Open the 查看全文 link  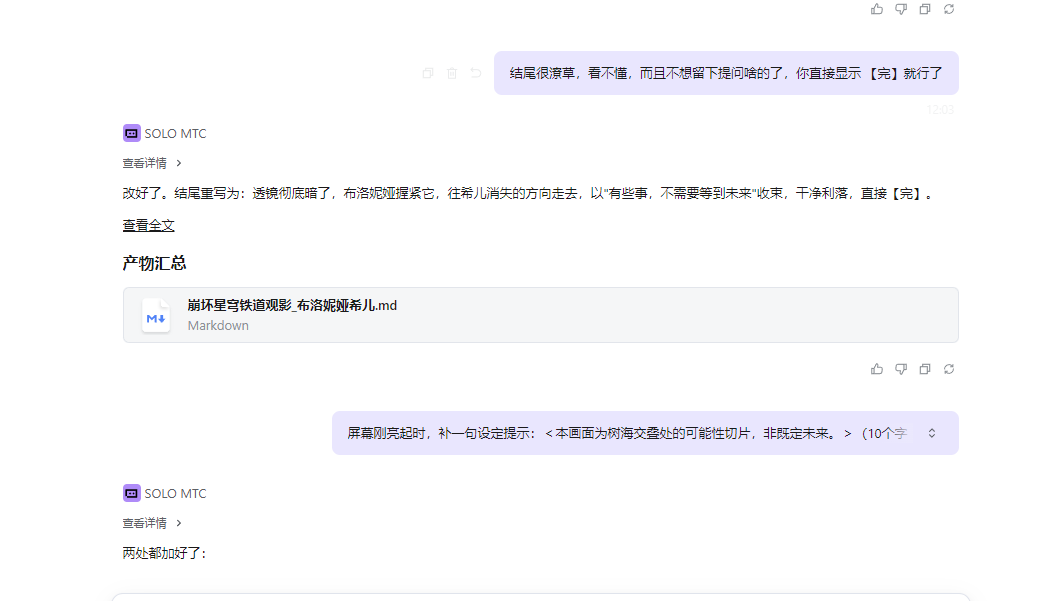tap(148, 226)
